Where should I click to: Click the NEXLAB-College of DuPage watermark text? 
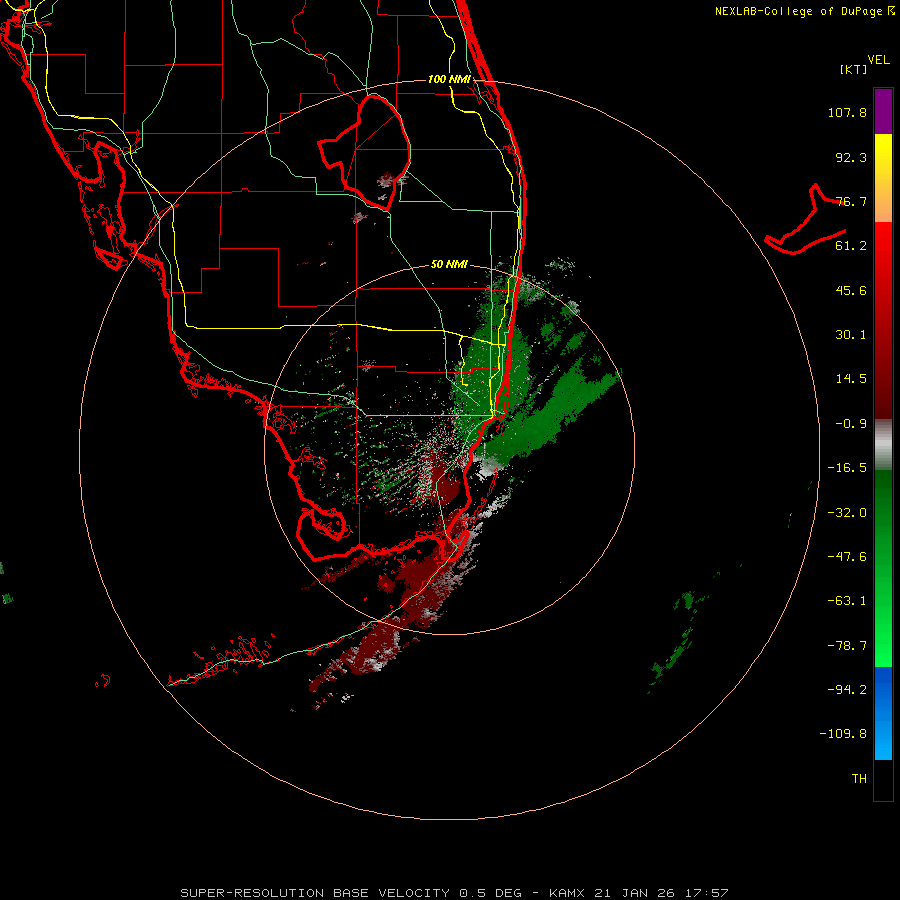pyautogui.click(x=804, y=11)
